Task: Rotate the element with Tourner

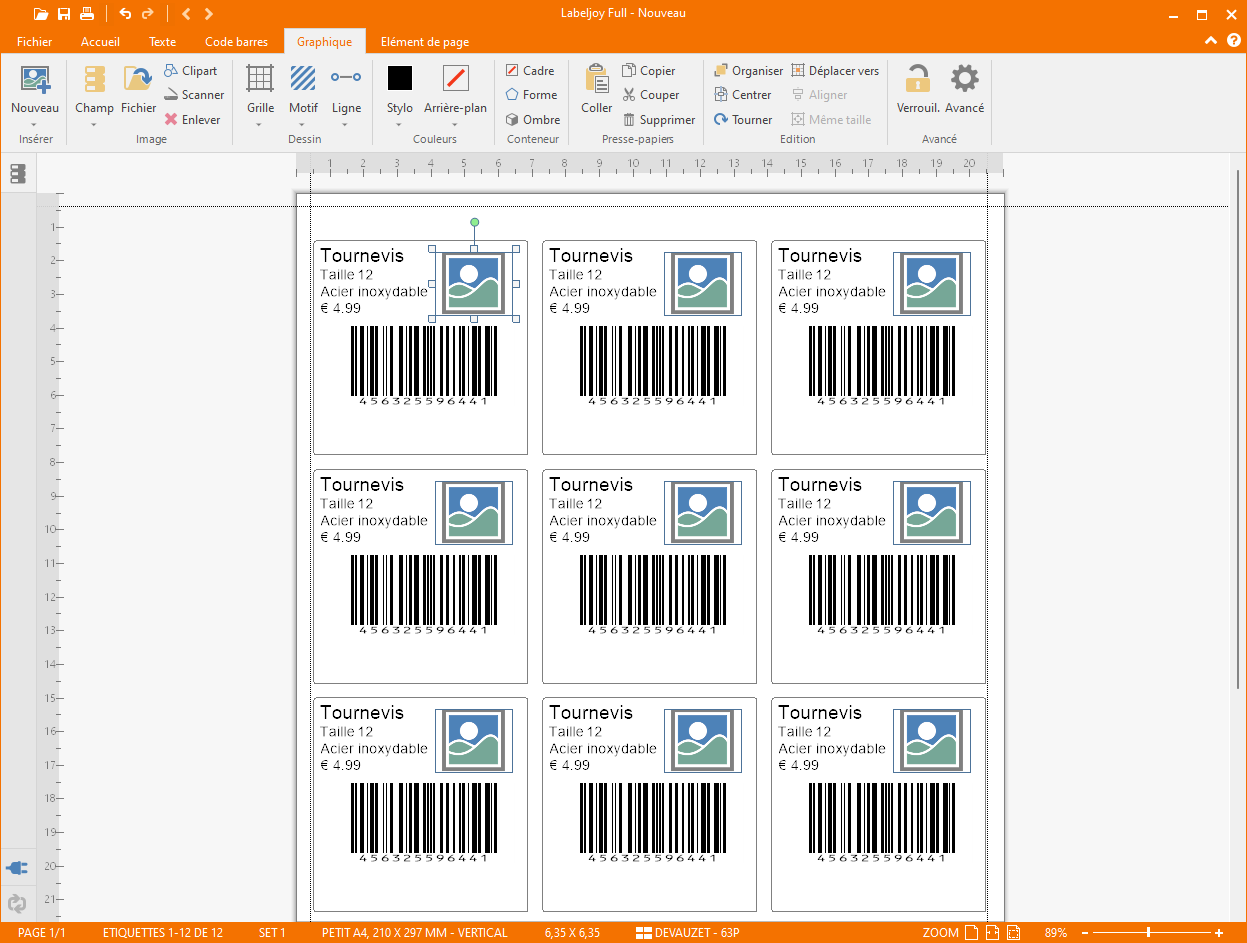Action: pos(743,119)
